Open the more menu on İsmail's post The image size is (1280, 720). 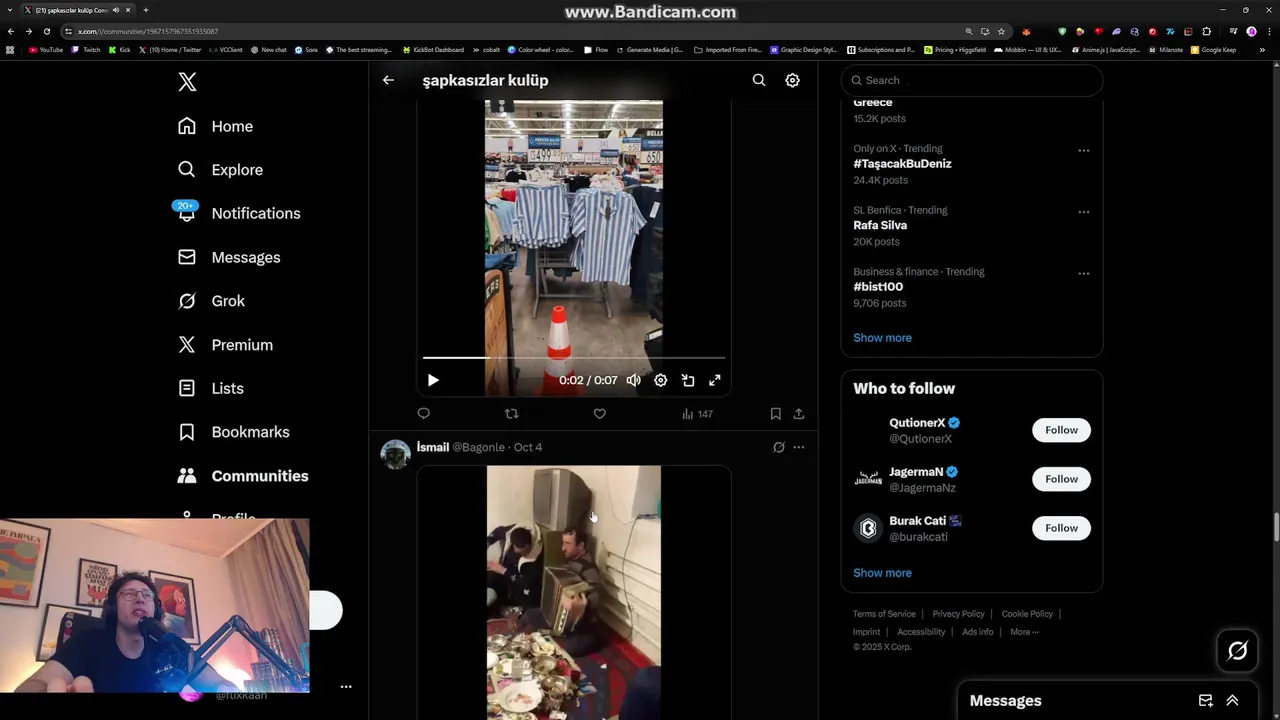click(798, 447)
